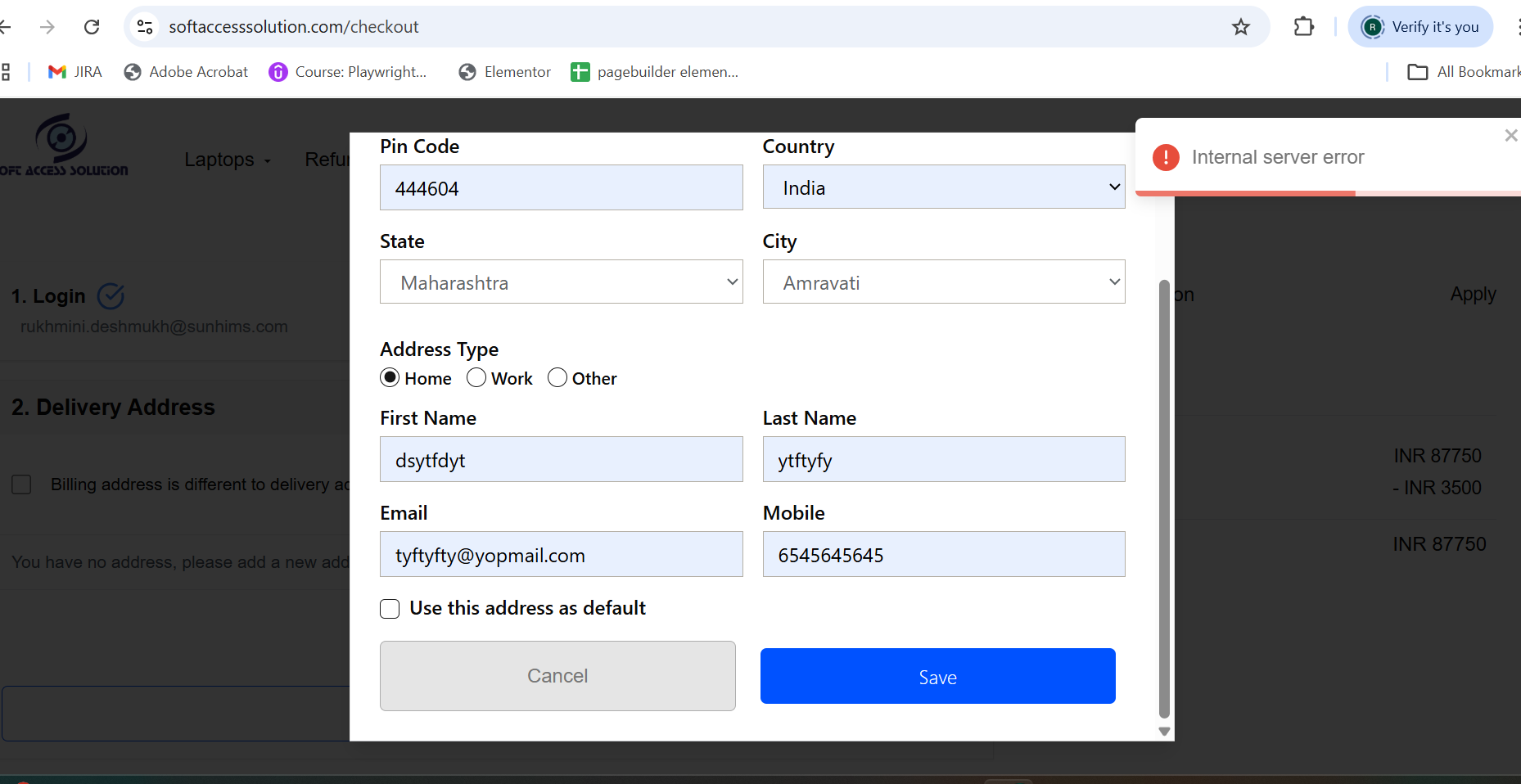Click the Soft Access Solution logo

[64, 146]
